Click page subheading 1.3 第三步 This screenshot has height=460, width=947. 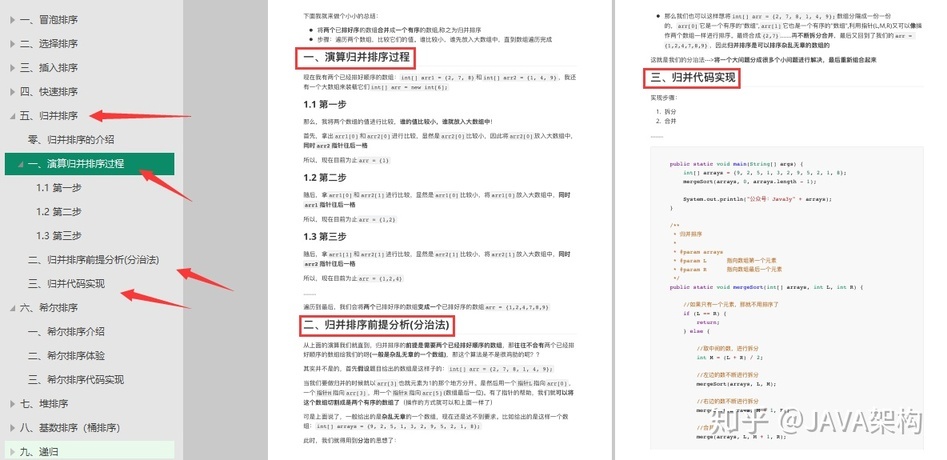pyautogui.click(x=325, y=237)
